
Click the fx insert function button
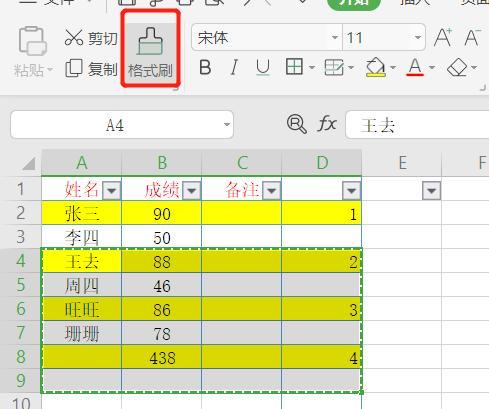pyautogui.click(x=327, y=124)
